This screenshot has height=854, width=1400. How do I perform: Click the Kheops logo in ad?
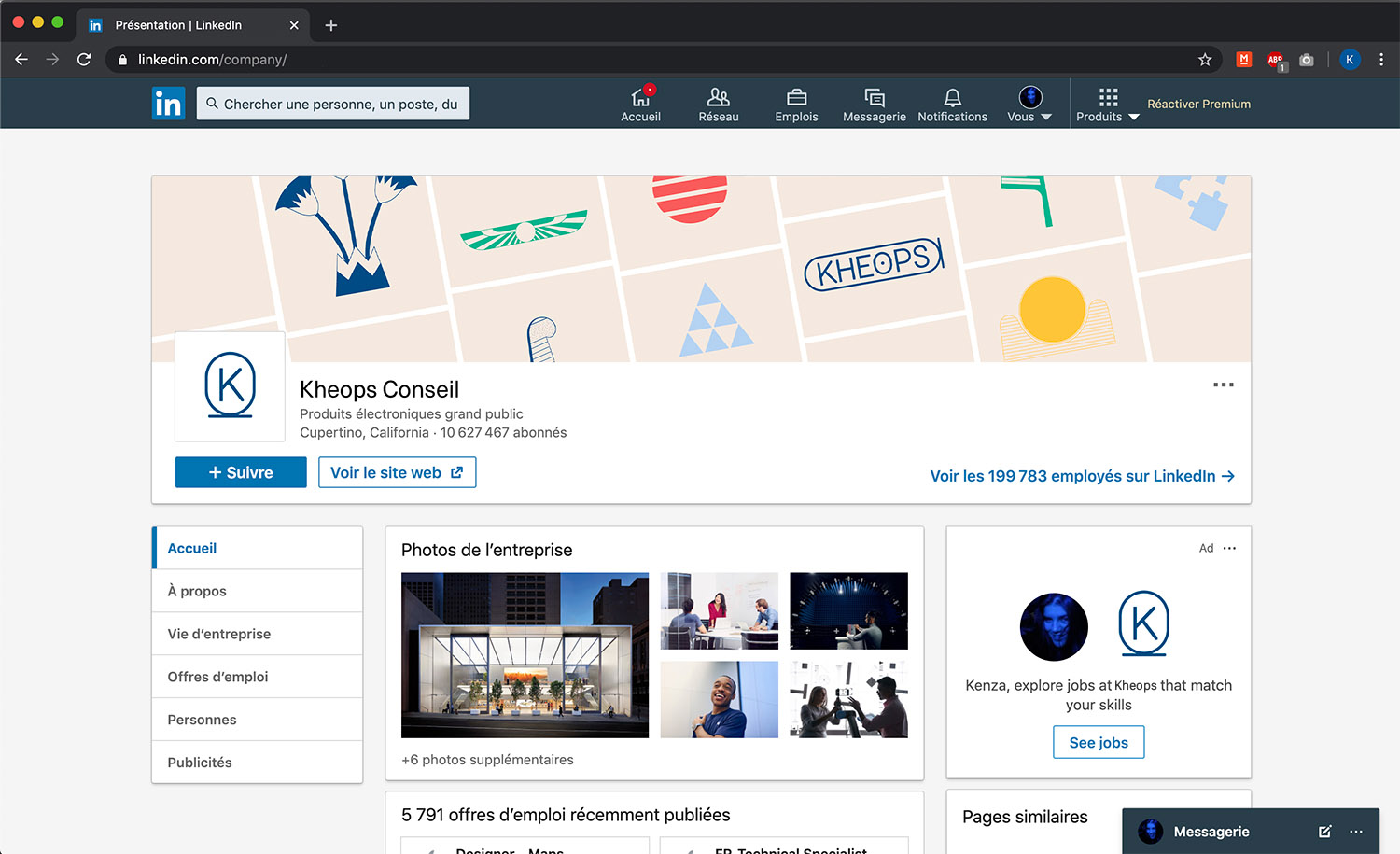click(1143, 624)
